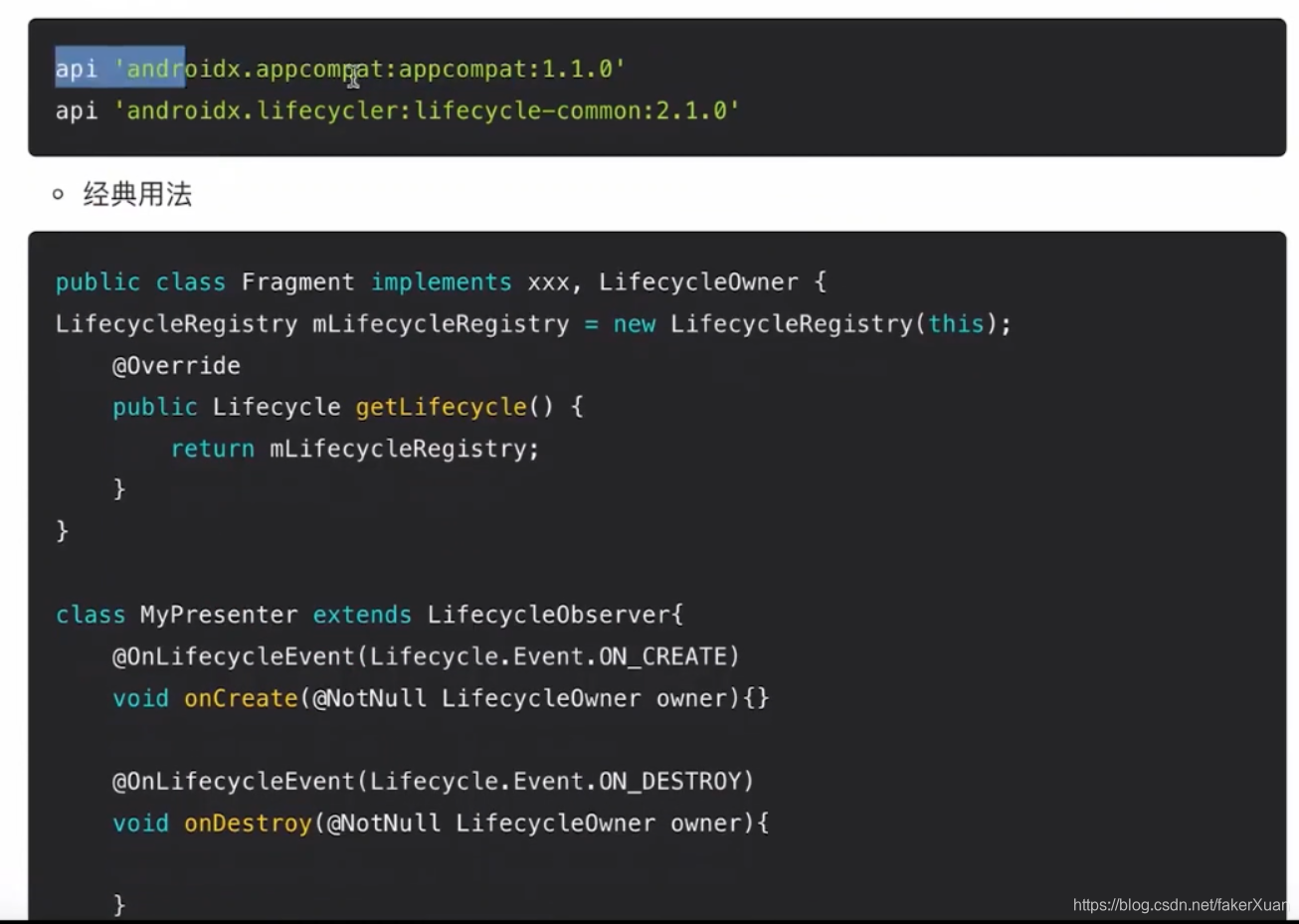Click 'class MyPresenter extends LifecycleObserver{' line

(369, 615)
